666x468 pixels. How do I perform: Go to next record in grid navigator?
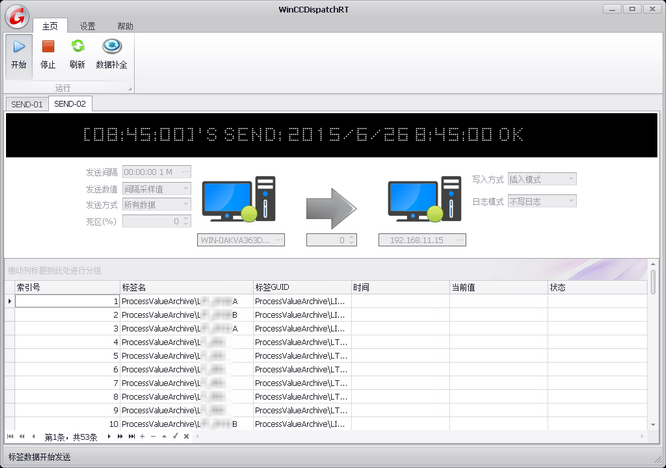pos(109,436)
